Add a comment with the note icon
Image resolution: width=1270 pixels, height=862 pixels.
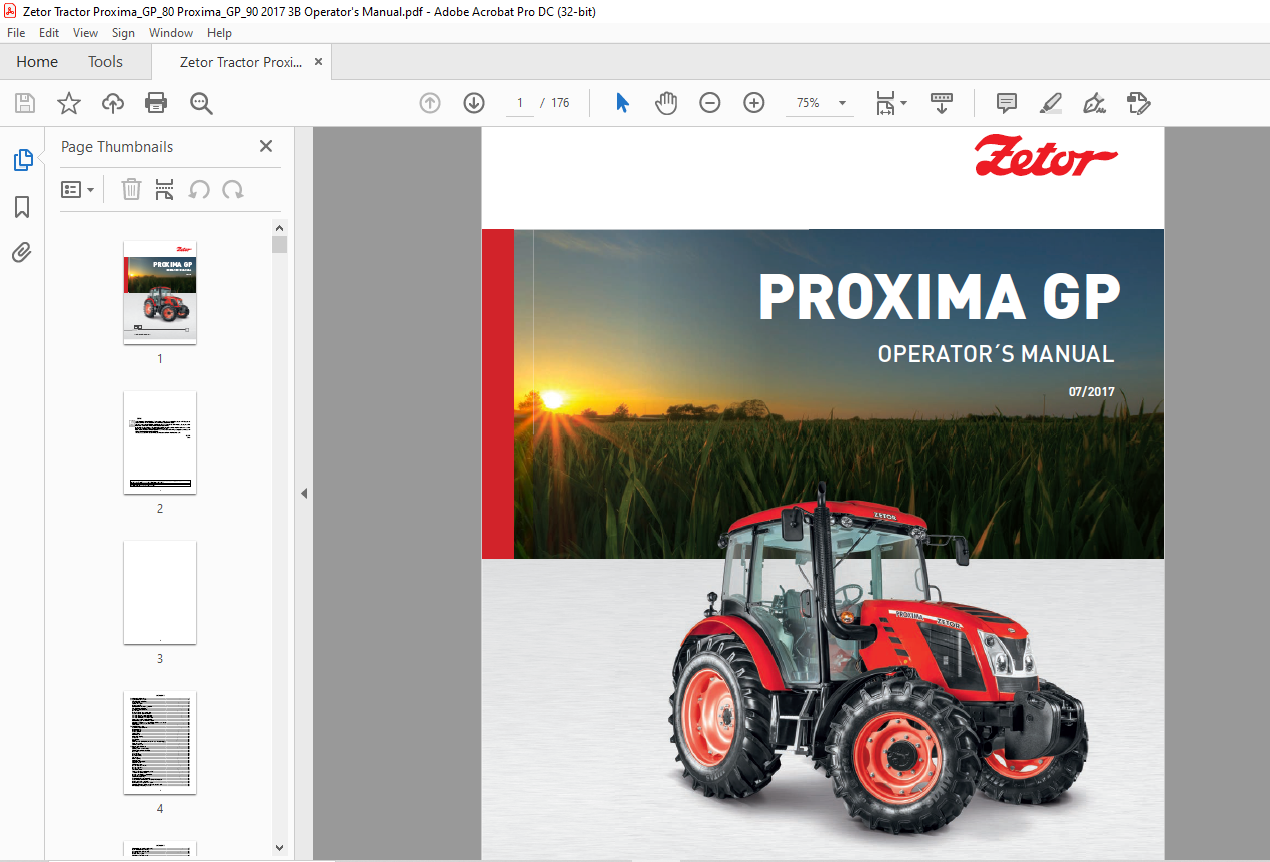1007,103
